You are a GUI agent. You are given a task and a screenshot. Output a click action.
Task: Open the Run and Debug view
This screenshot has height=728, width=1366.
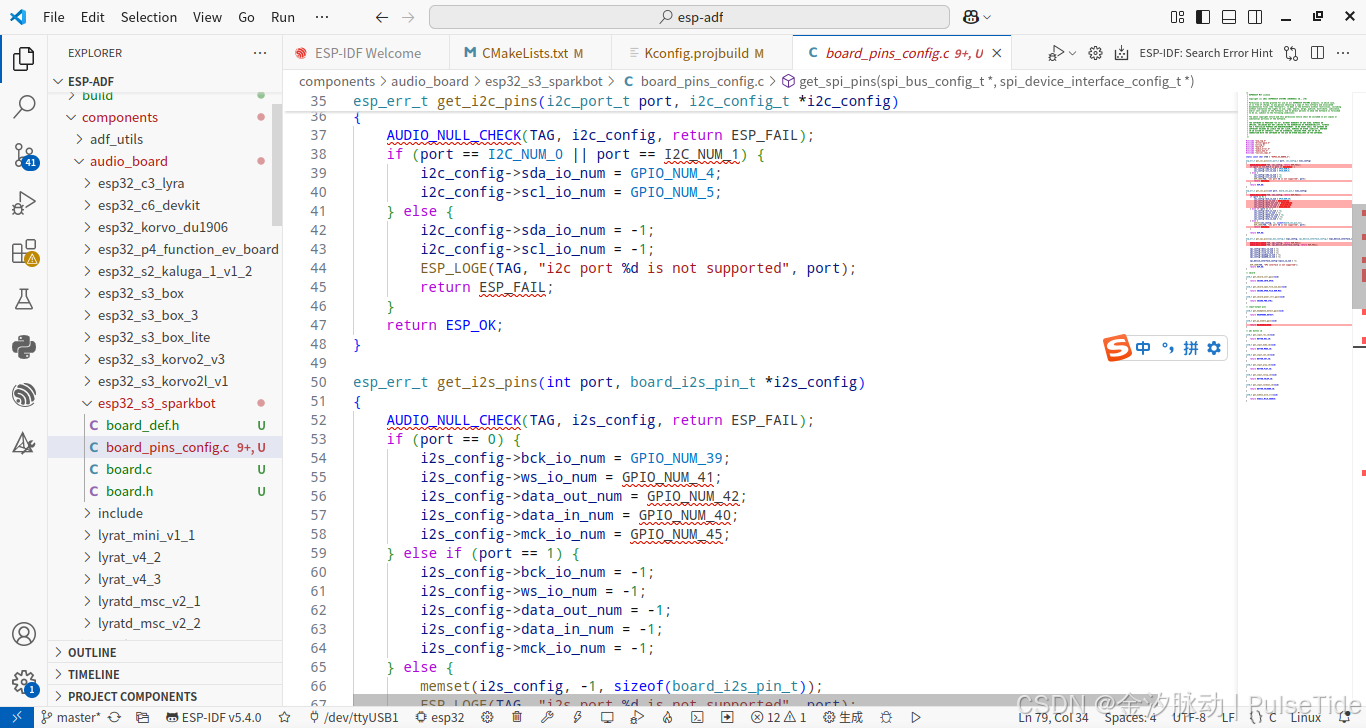pyautogui.click(x=24, y=204)
